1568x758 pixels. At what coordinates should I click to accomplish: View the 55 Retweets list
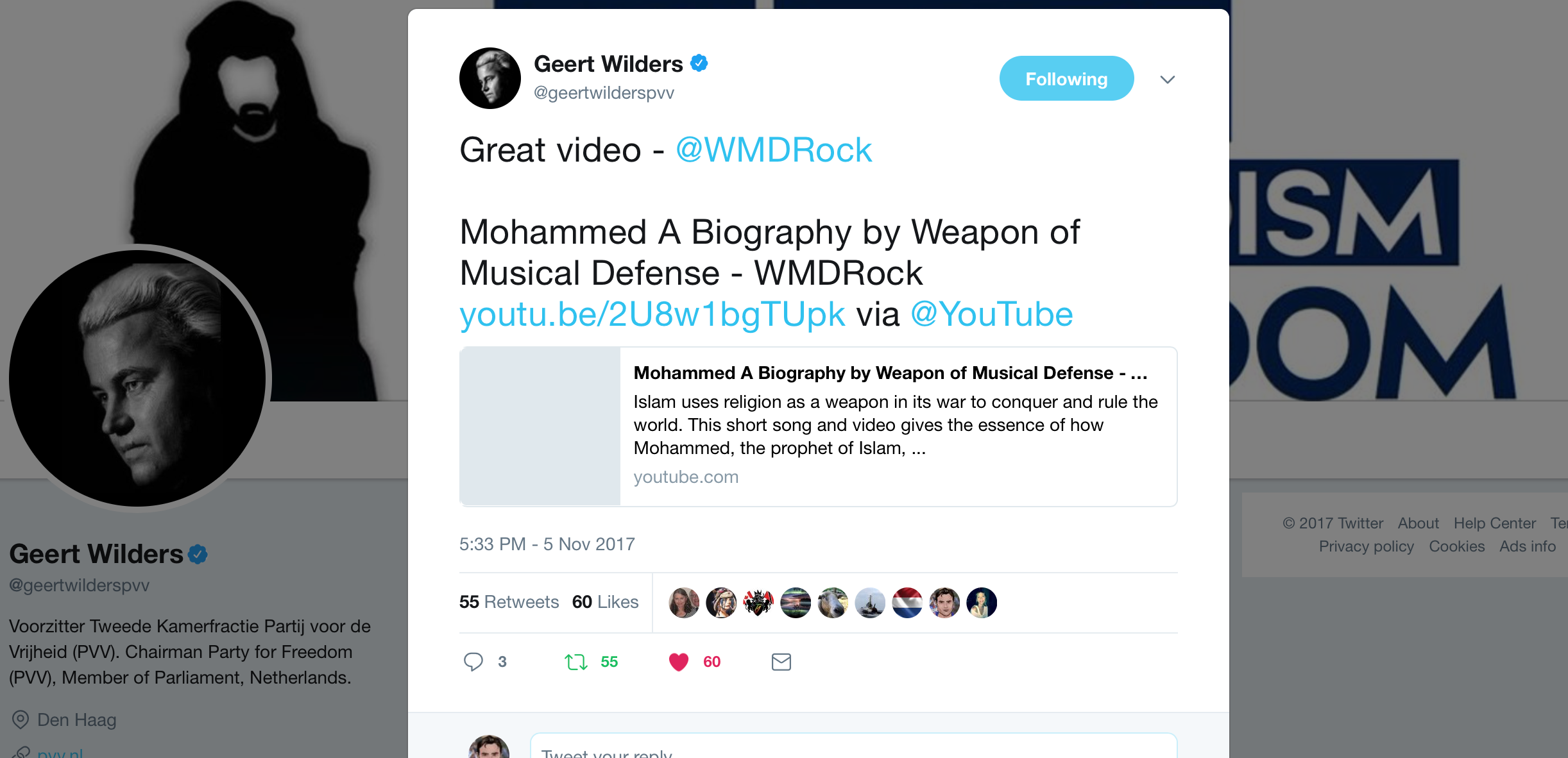coord(509,602)
